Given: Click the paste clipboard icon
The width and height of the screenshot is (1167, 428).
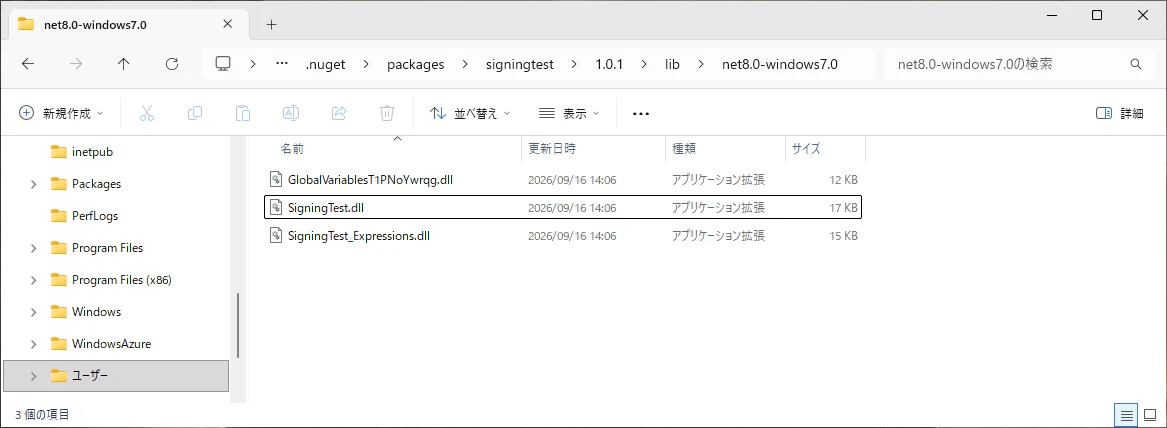Looking at the screenshot, I should tap(243, 113).
